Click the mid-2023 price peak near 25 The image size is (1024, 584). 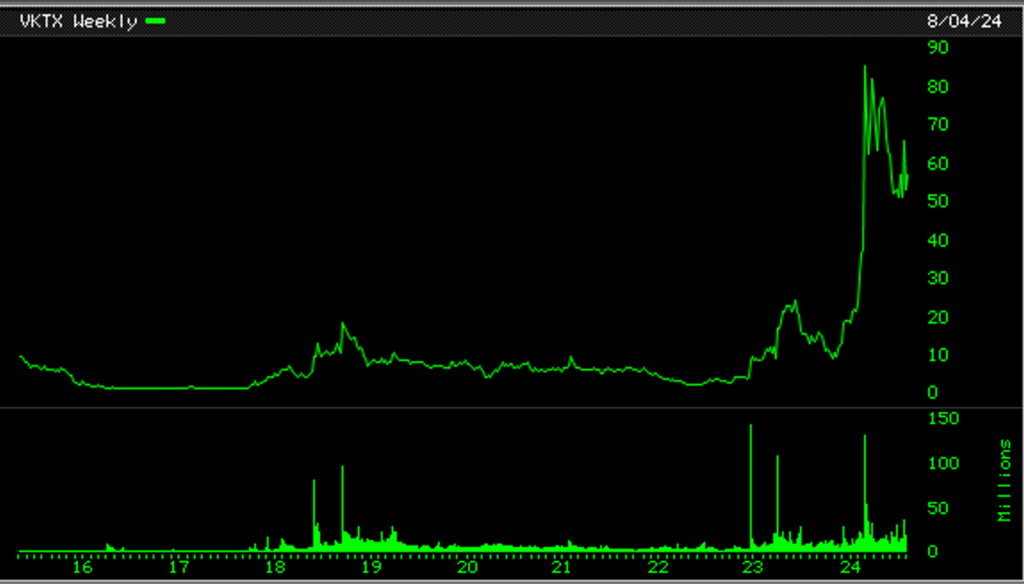pos(794,301)
